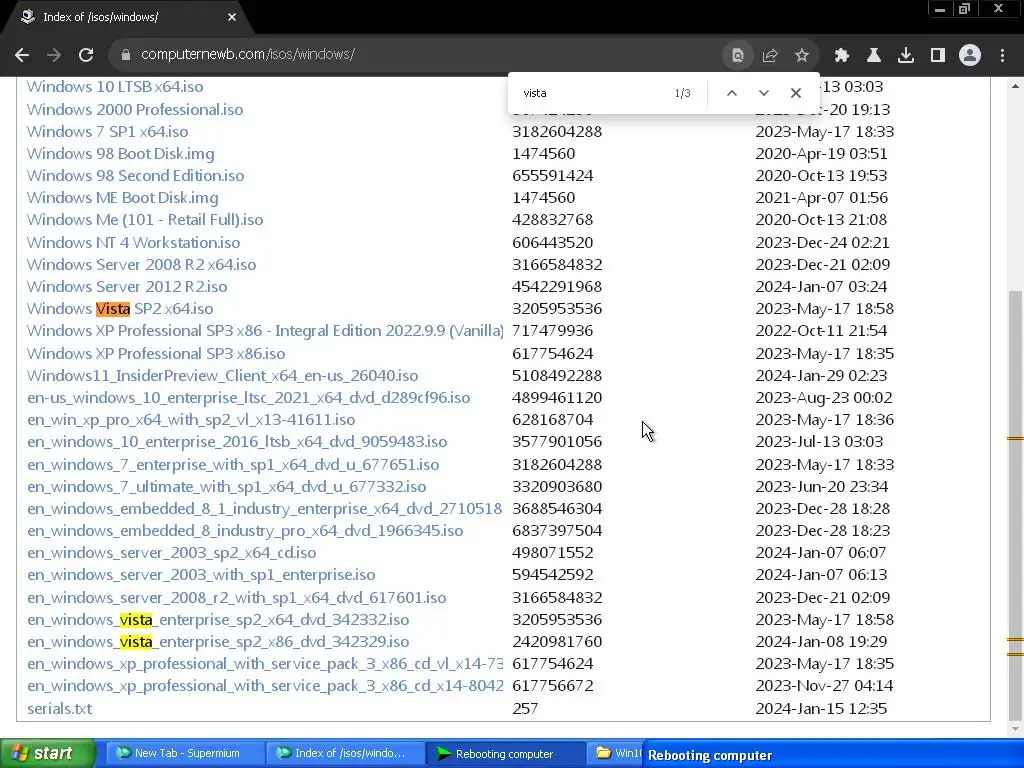The height and width of the screenshot is (768, 1024).
Task: Click the address bar URL
Action: [x=248, y=55]
